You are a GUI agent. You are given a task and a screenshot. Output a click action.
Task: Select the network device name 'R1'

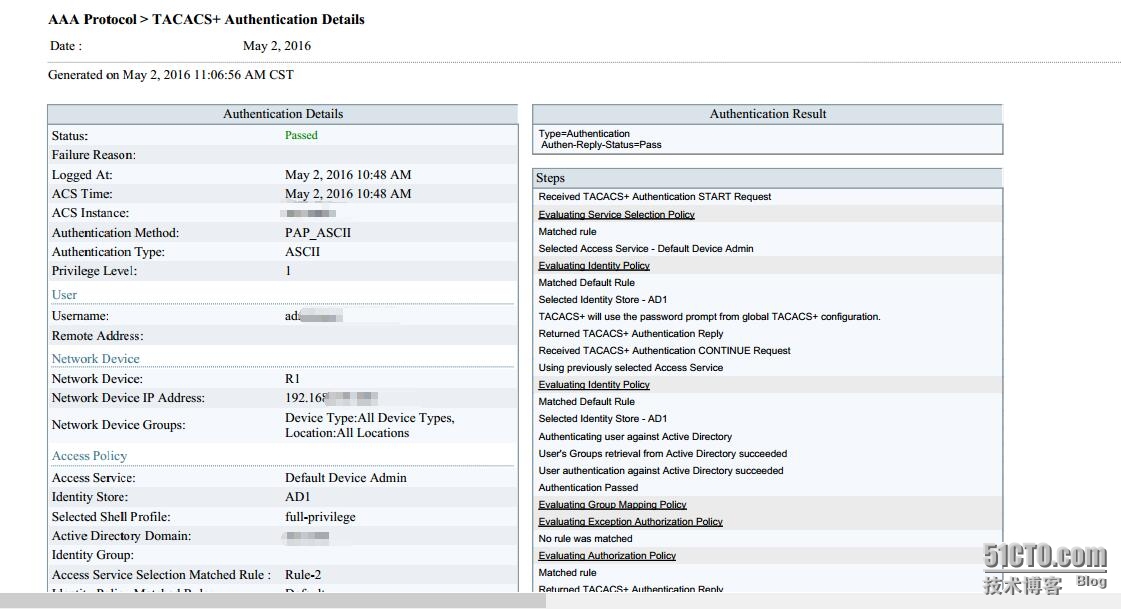pos(292,379)
